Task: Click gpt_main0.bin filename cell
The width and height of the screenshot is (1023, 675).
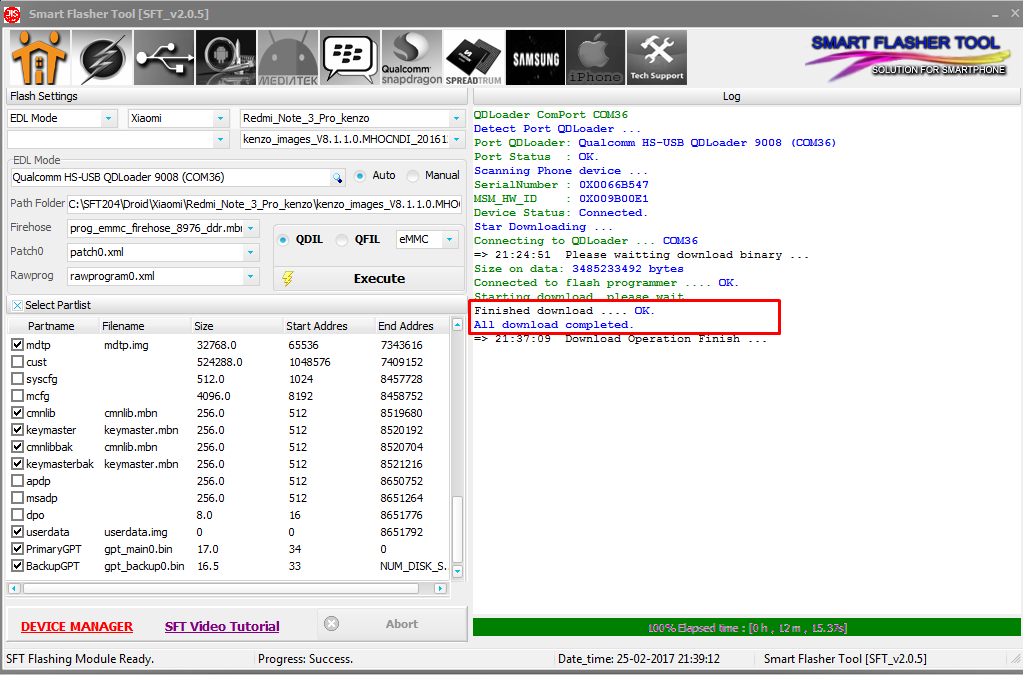Action: [x=138, y=548]
